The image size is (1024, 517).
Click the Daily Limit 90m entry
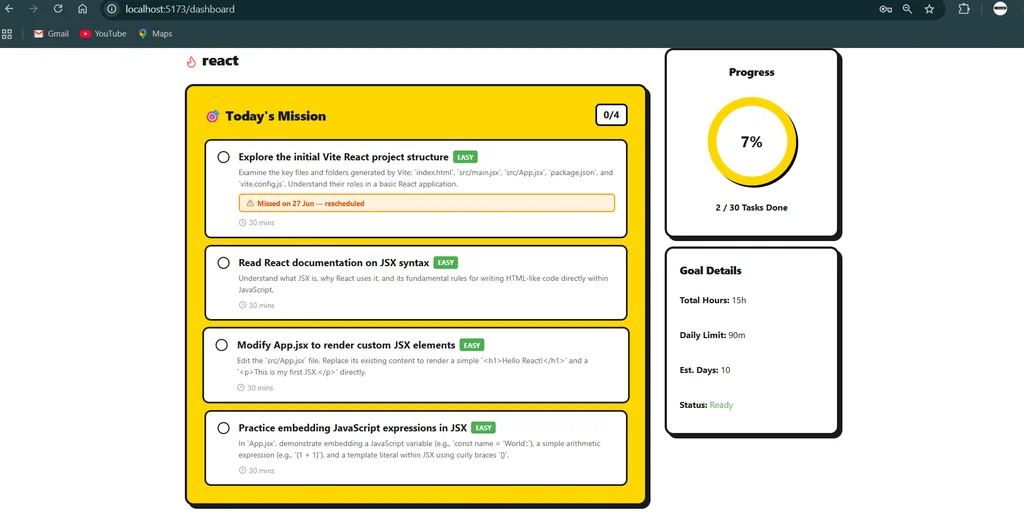(712, 335)
